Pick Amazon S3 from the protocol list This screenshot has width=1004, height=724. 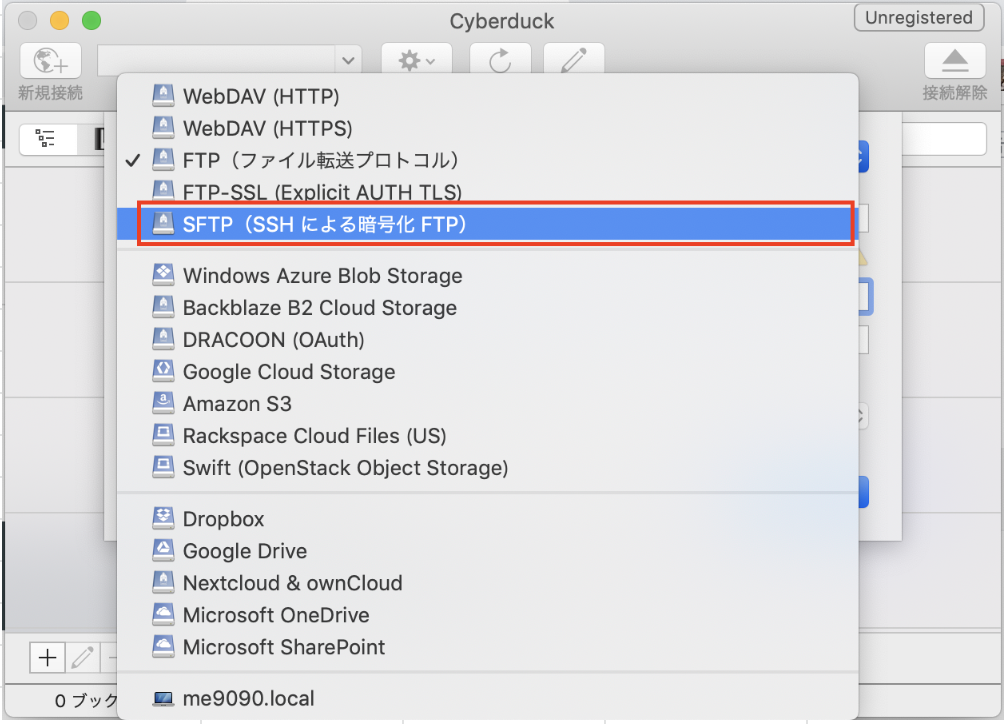487,403
